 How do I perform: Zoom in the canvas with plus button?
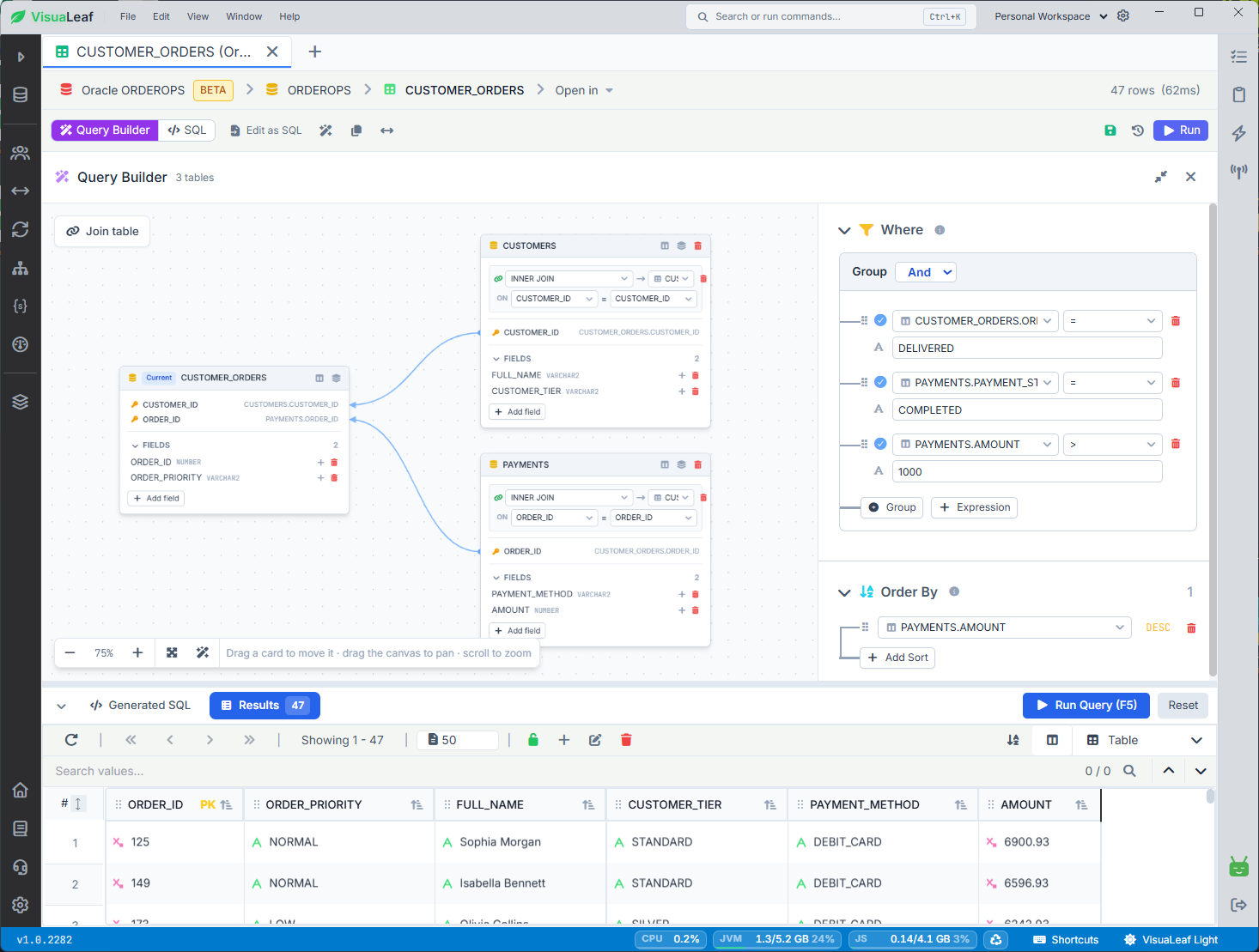(x=137, y=652)
